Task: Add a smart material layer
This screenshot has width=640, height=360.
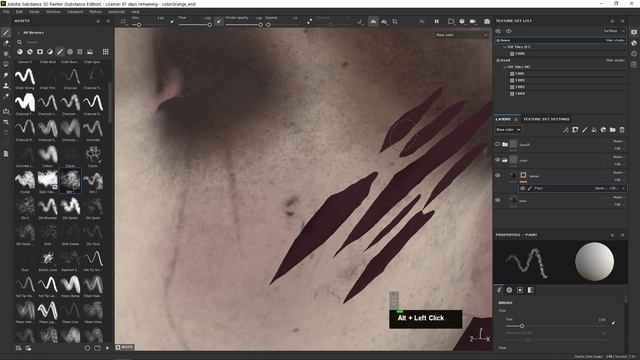Action: point(603,130)
